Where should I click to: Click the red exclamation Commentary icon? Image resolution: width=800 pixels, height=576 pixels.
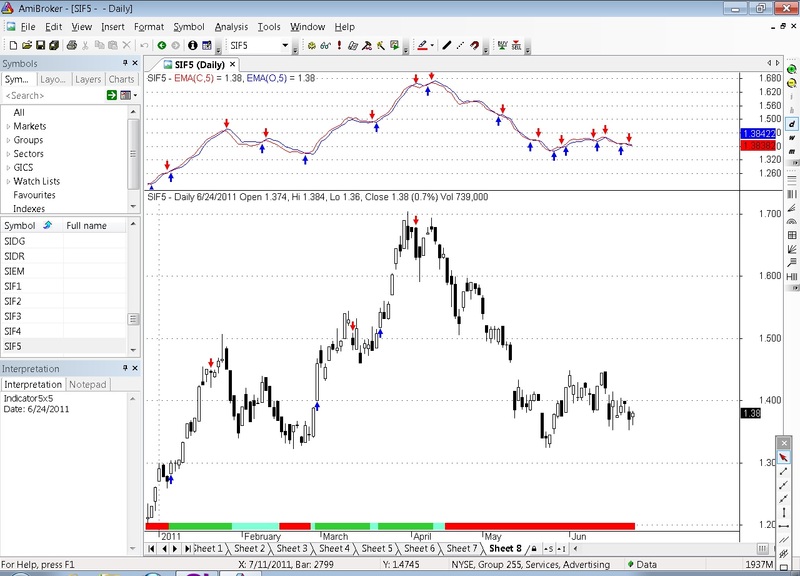[339, 45]
